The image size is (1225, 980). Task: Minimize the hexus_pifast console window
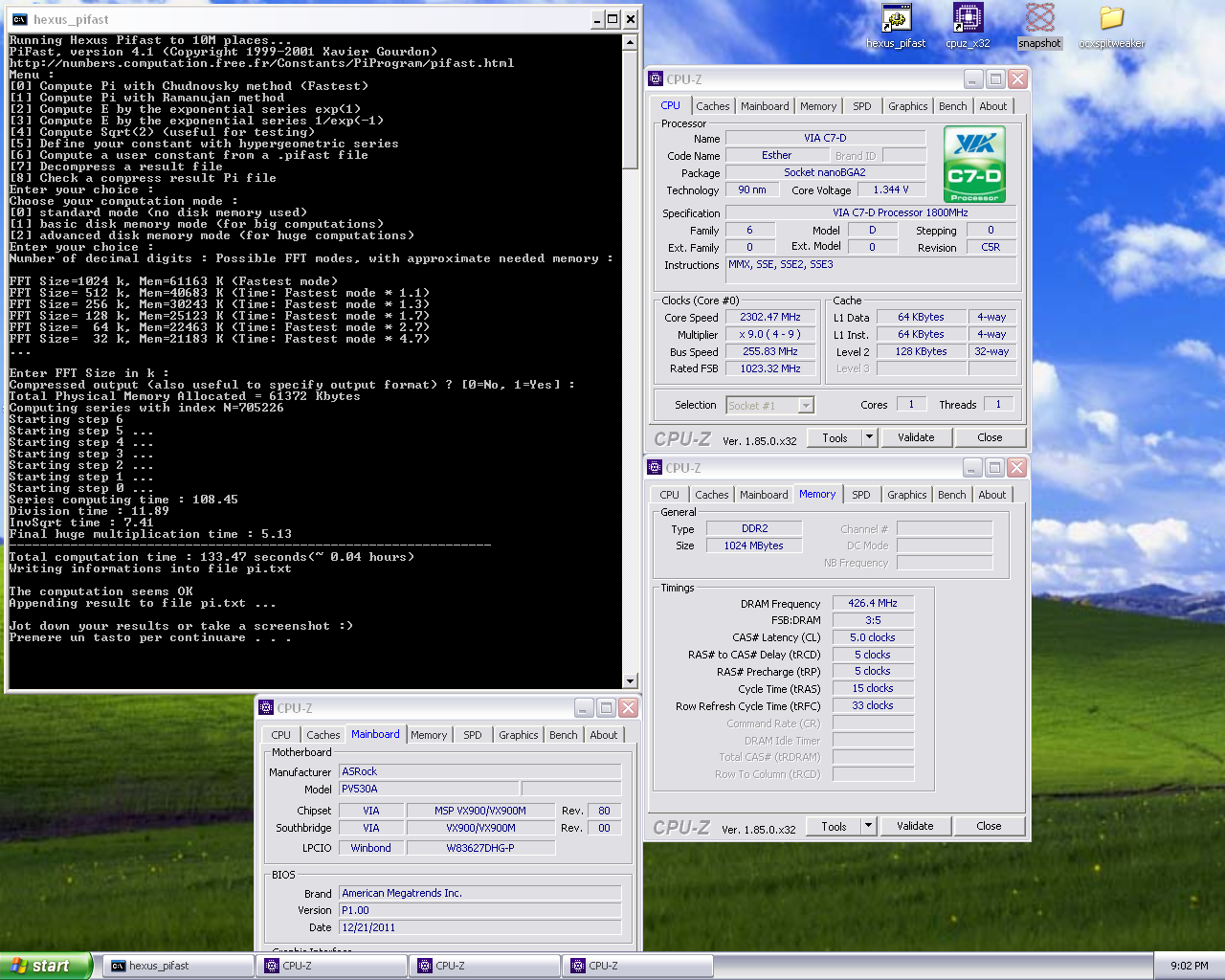click(597, 19)
